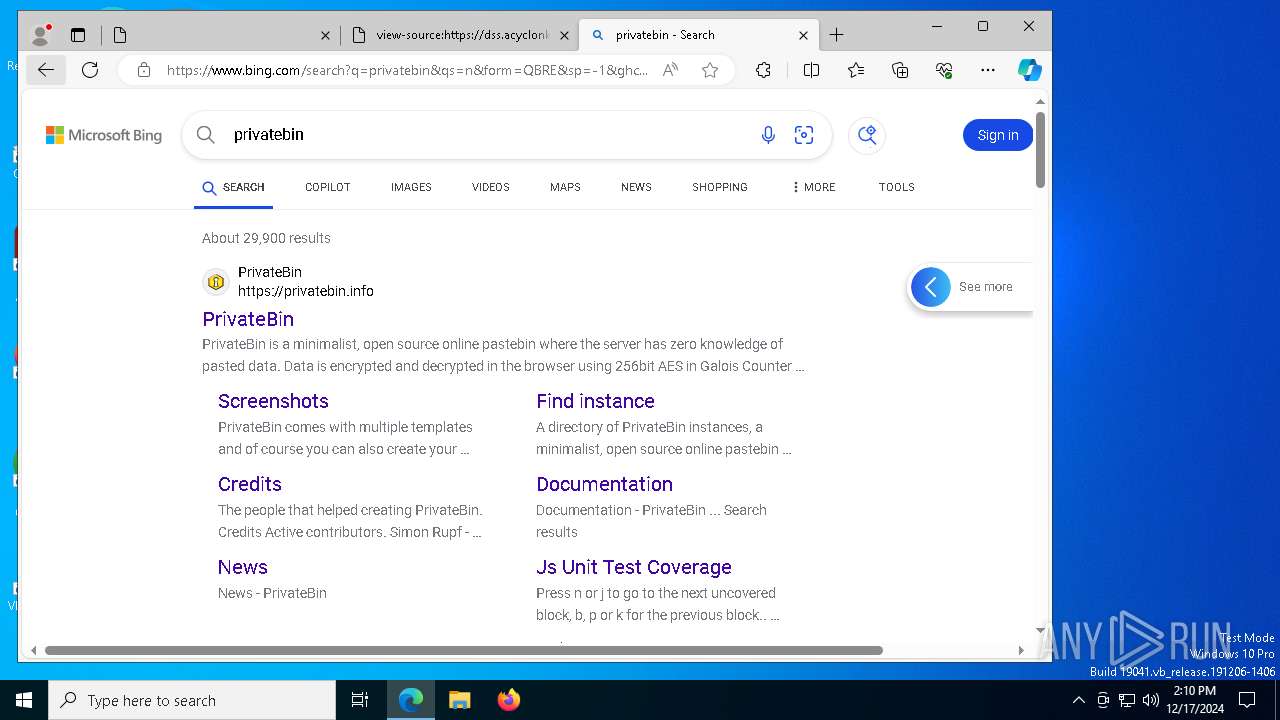Image resolution: width=1280 pixels, height=720 pixels.
Task: Add this page to favorites star
Action: coord(710,70)
